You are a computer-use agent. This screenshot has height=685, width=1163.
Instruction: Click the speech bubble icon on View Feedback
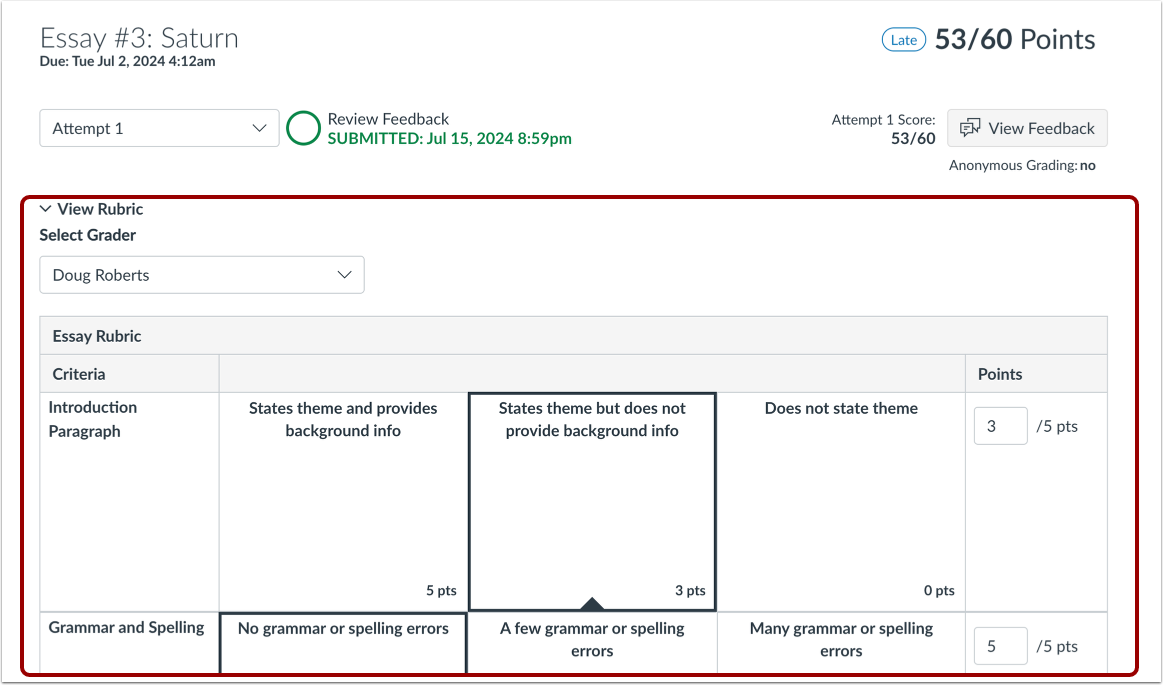(x=970, y=128)
